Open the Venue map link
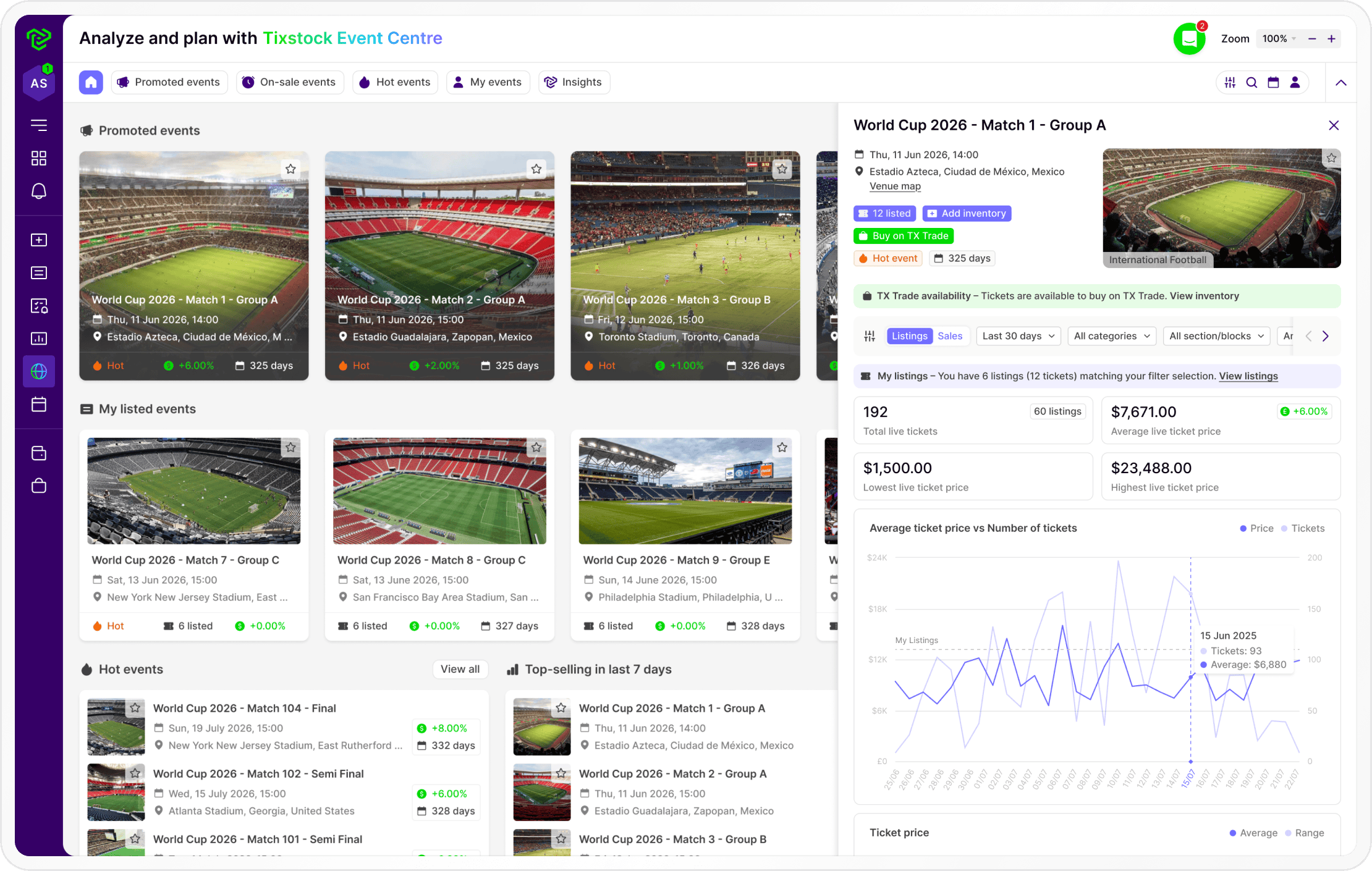 tap(895, 186)
